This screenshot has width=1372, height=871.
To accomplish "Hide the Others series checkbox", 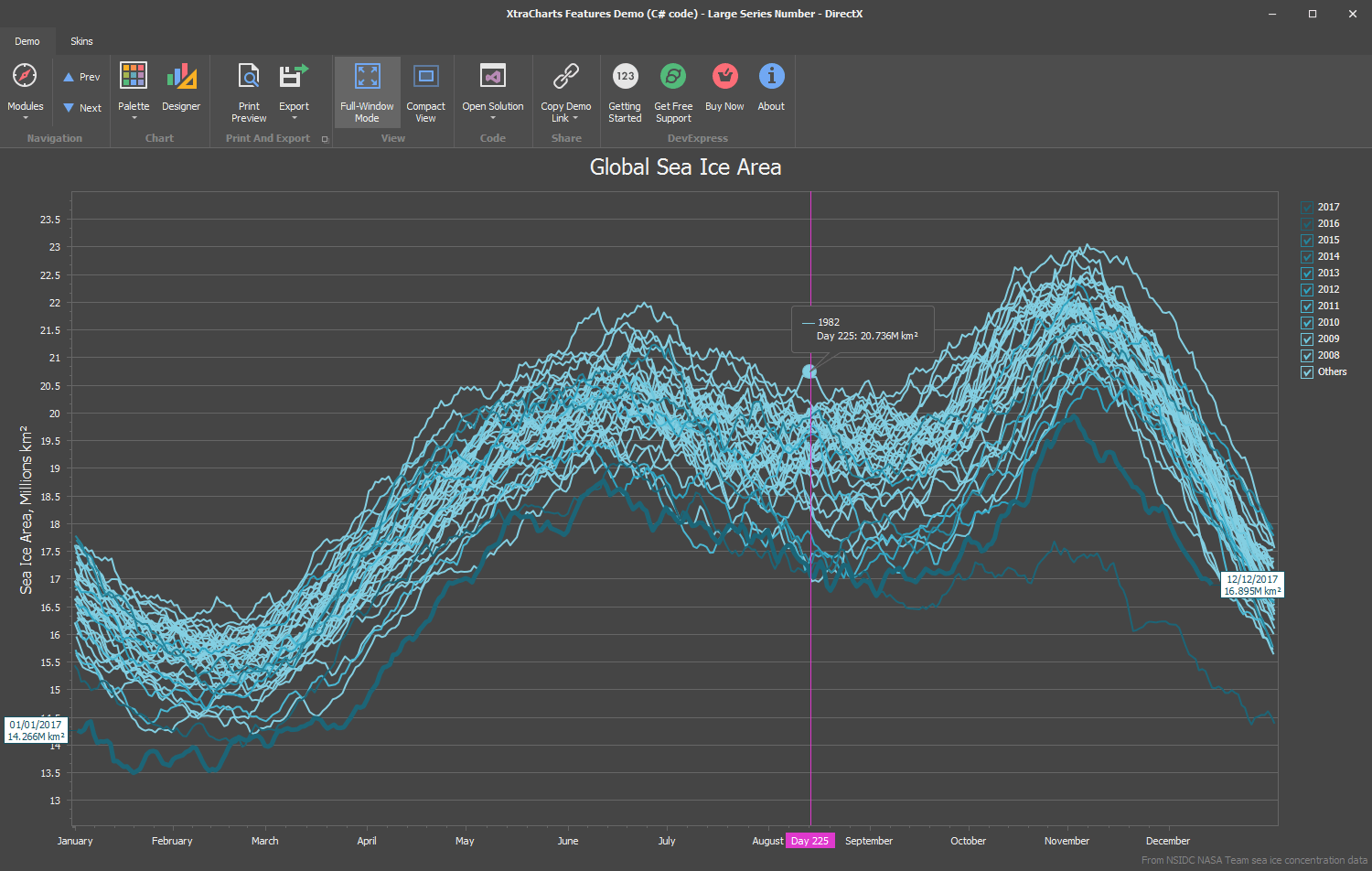I will pos(1307,372).
